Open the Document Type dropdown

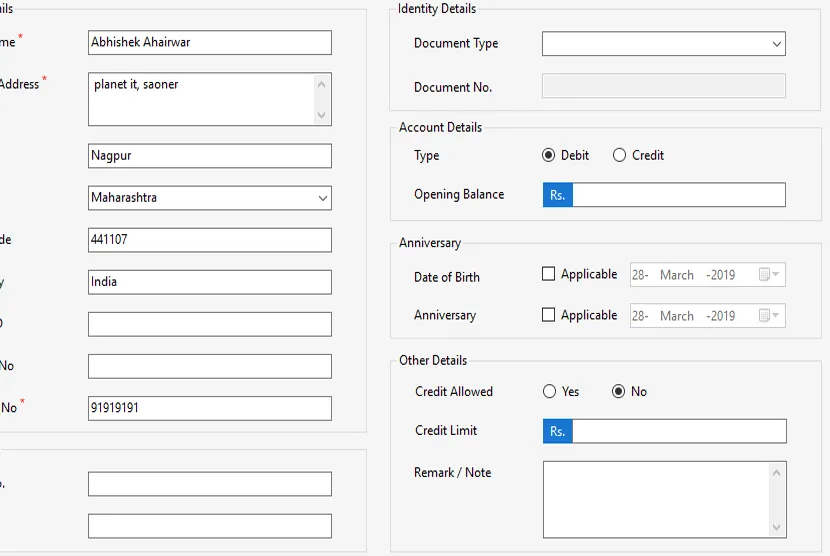click(663, 44)
